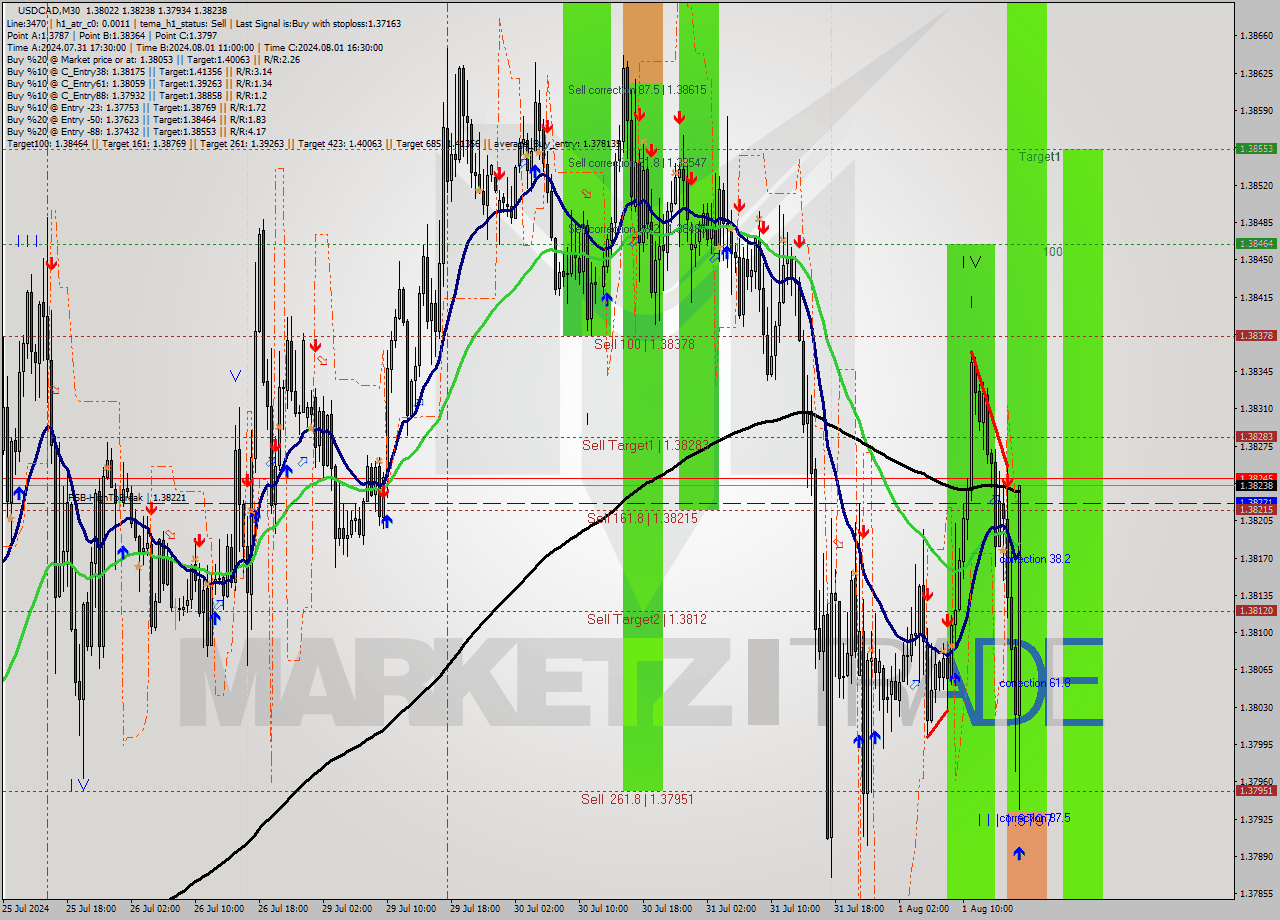
Task: Click the '26 Jul 10:00' time axis label
Action: pyautogui.click(x=218, y=909)
